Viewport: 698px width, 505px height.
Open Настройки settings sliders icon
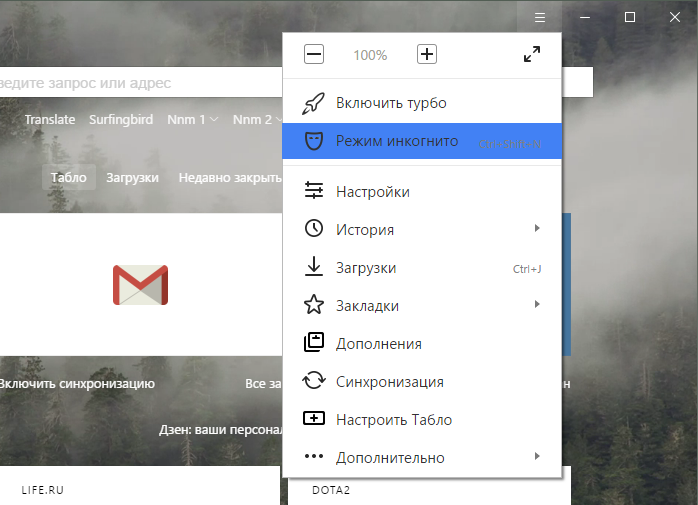coord(314,191)
